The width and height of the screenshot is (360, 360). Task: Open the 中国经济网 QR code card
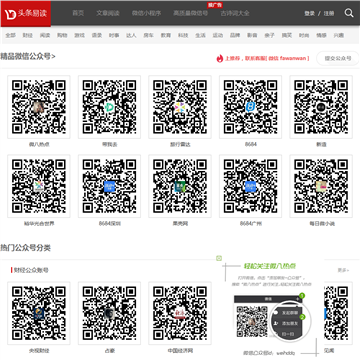(x=180, y=313)
